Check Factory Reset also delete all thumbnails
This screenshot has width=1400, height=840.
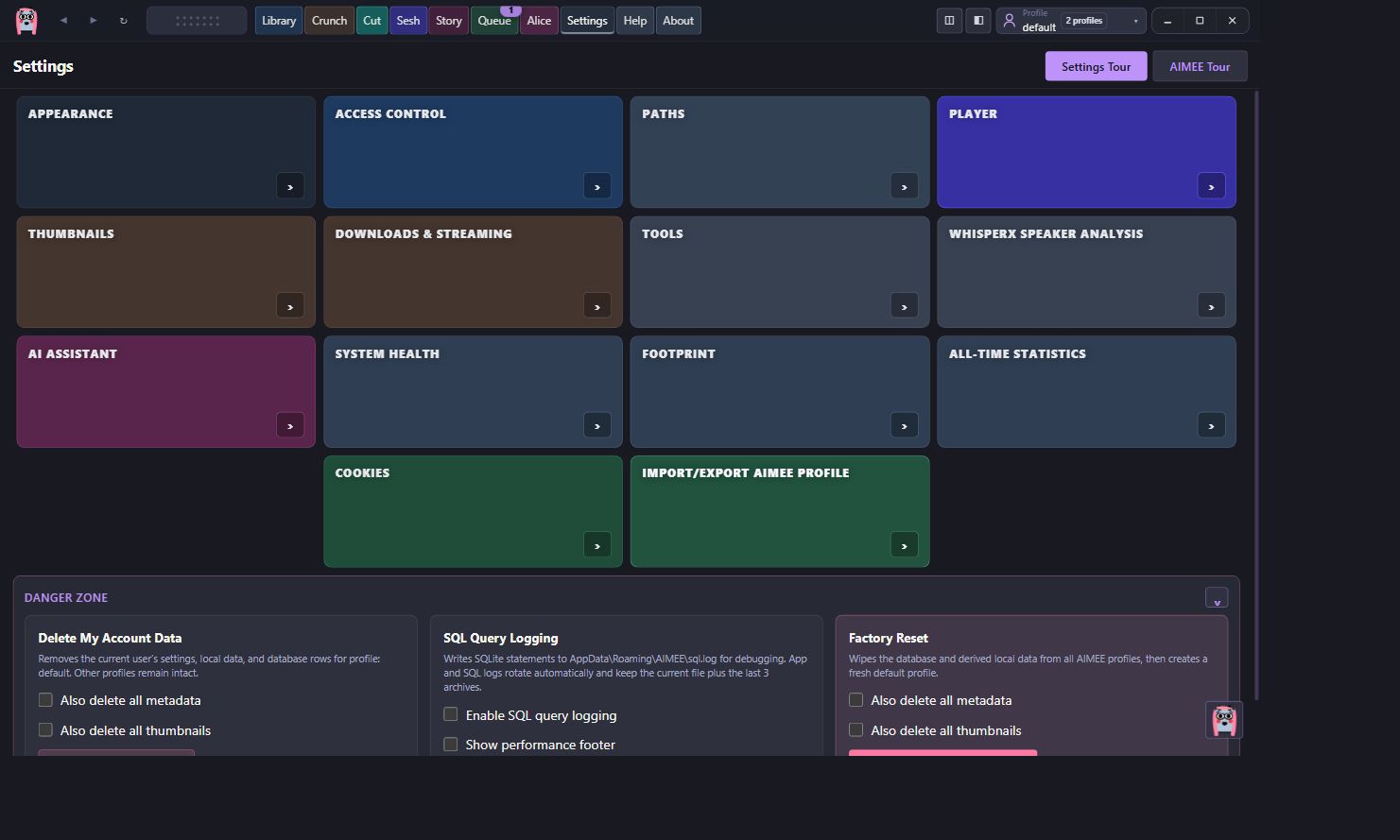856,729
